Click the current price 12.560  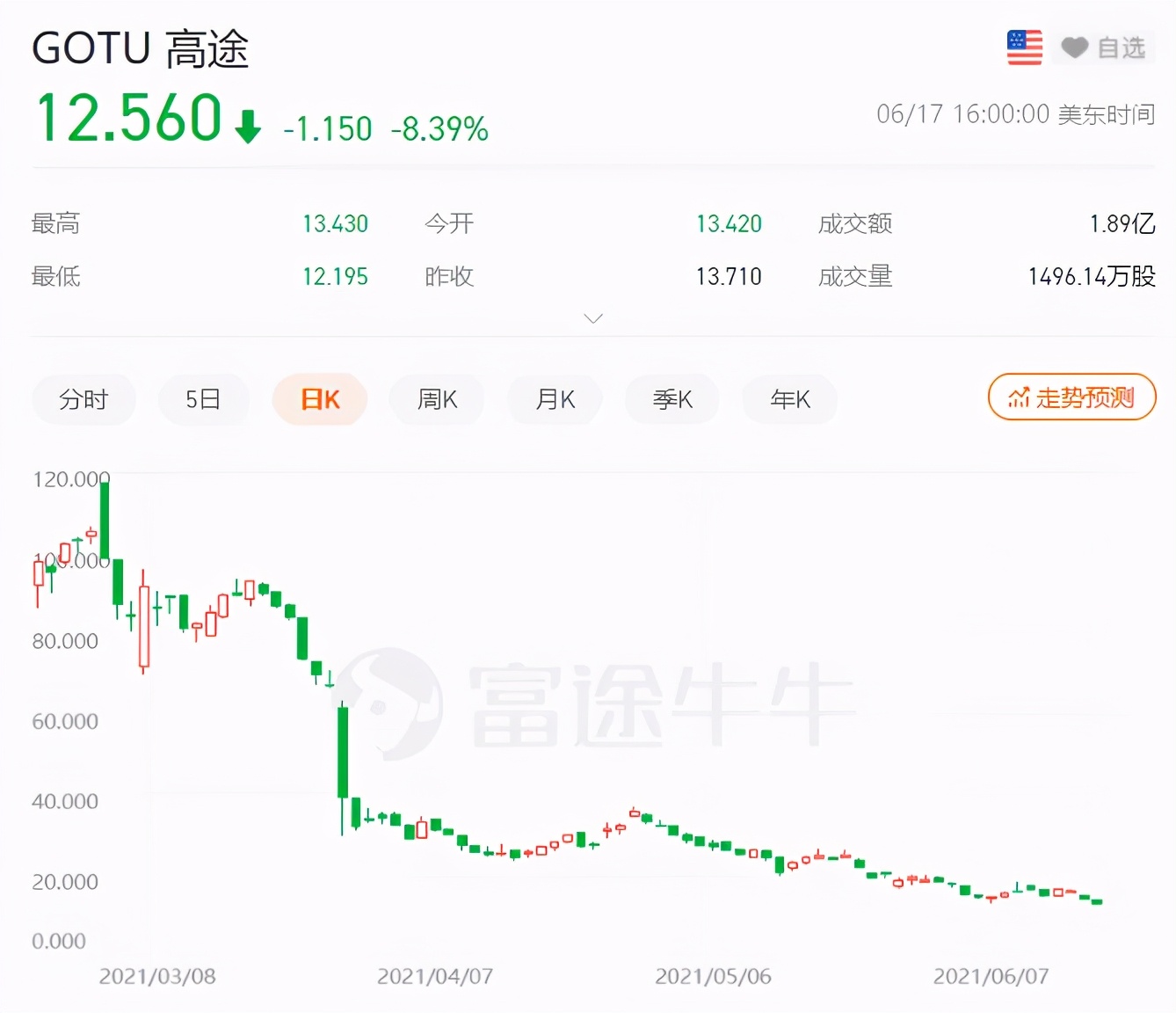128,118
